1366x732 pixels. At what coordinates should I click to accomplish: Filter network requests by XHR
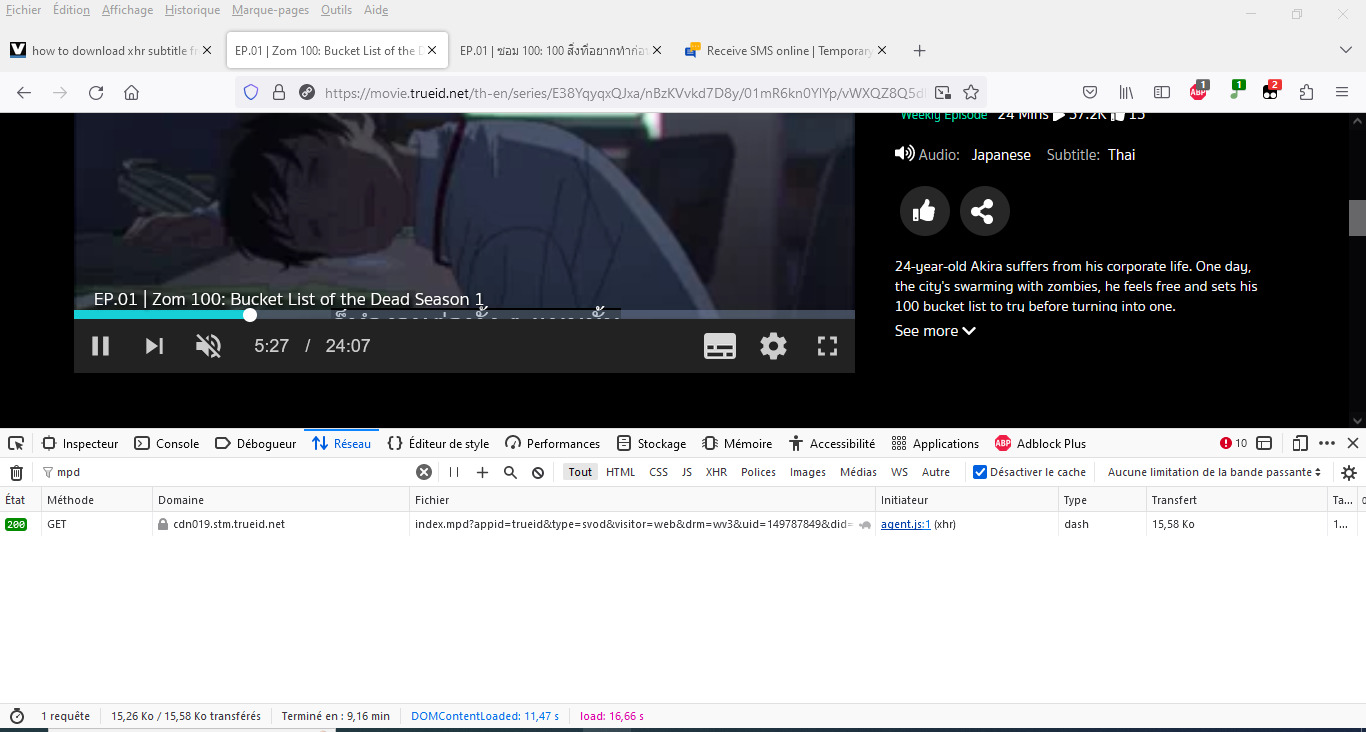[x=716, y=472]
